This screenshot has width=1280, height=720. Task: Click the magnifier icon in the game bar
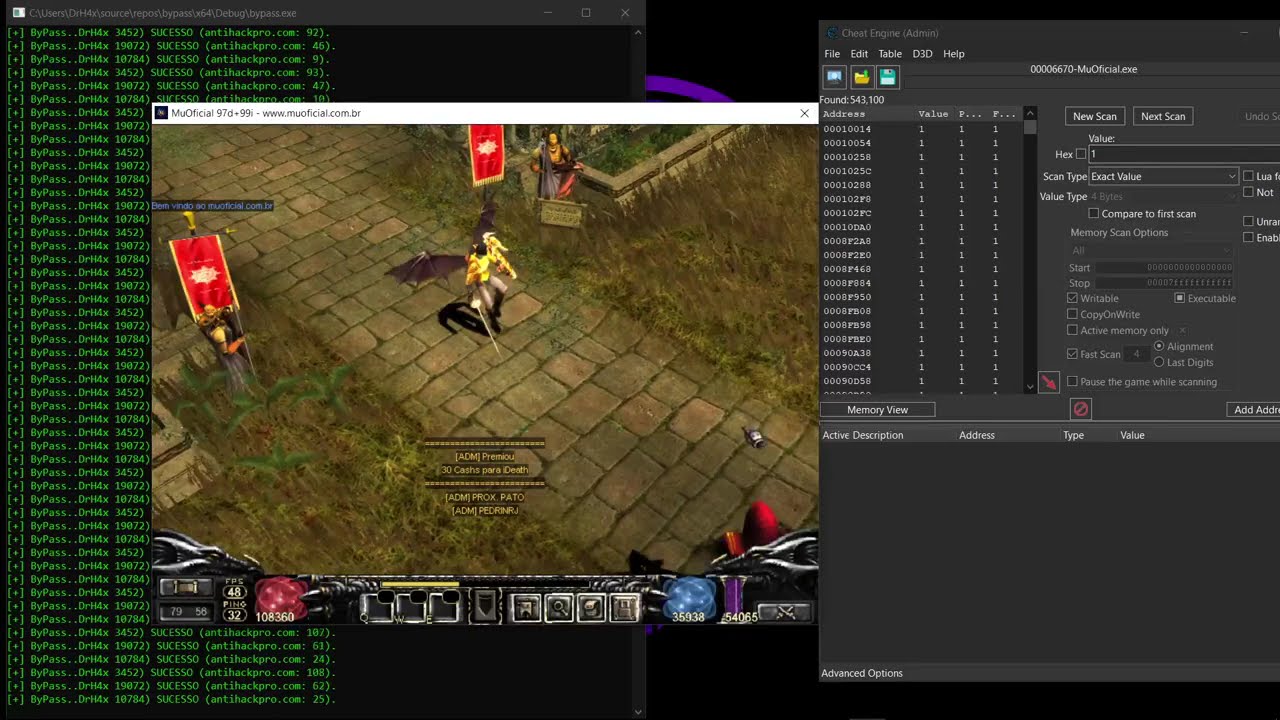coord(559,607)
